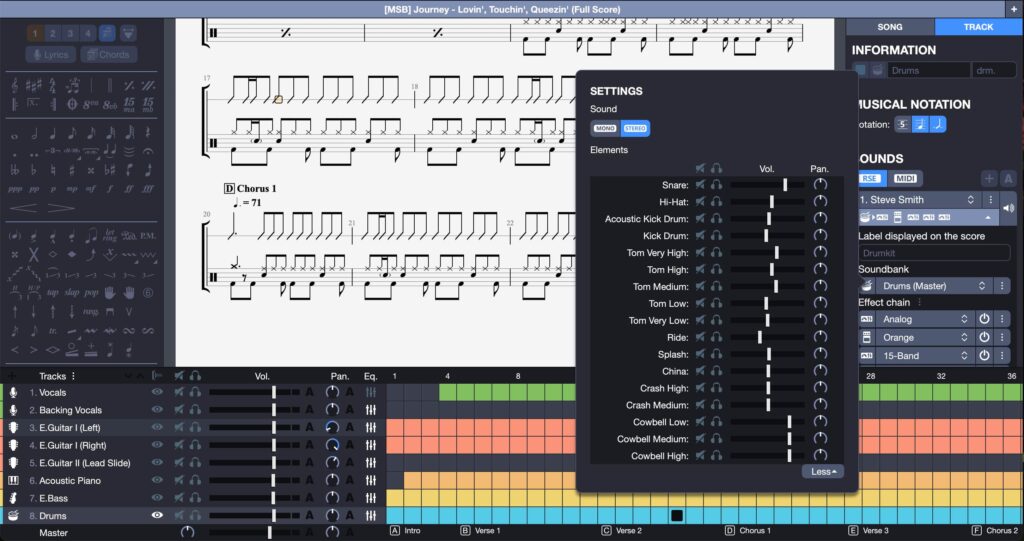Open the equalizer for E.Bass track
The image size is (1024, 541).
coord(371,498)
